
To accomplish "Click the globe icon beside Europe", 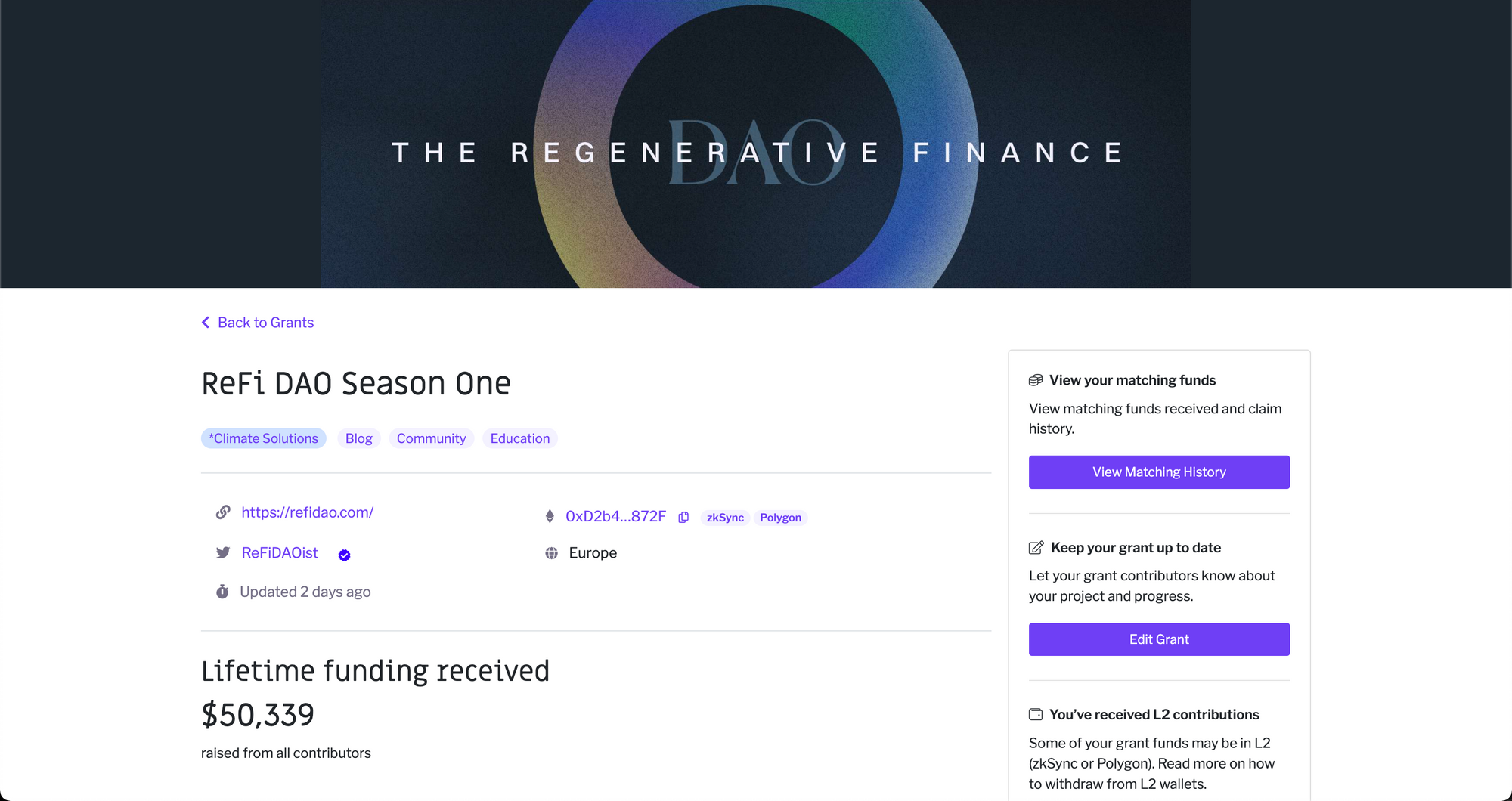I will tap(552, 553).
